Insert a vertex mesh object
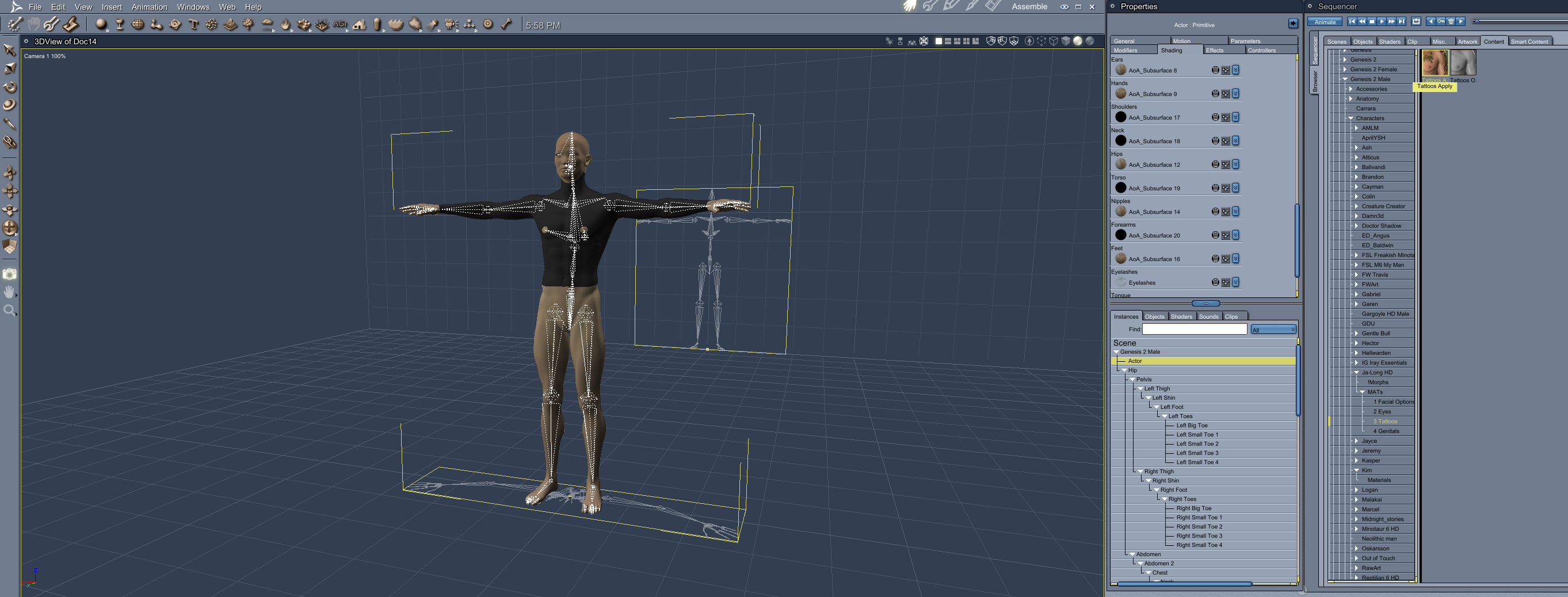The height and width of the screenshot is (597, 1568). pyautogui.click(x=138, y=24)
